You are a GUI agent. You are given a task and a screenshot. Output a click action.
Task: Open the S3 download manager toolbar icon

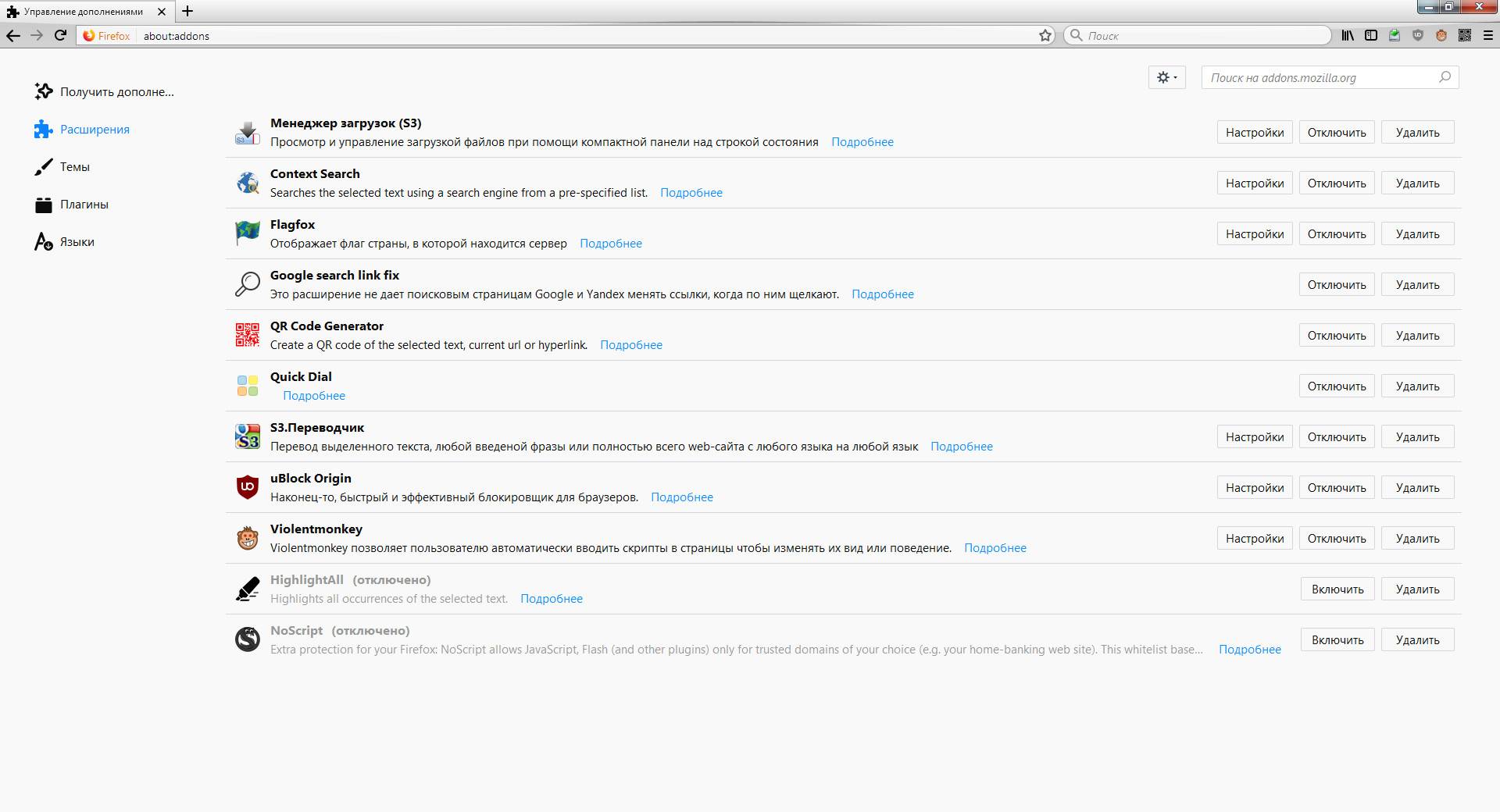(1395, 35)
